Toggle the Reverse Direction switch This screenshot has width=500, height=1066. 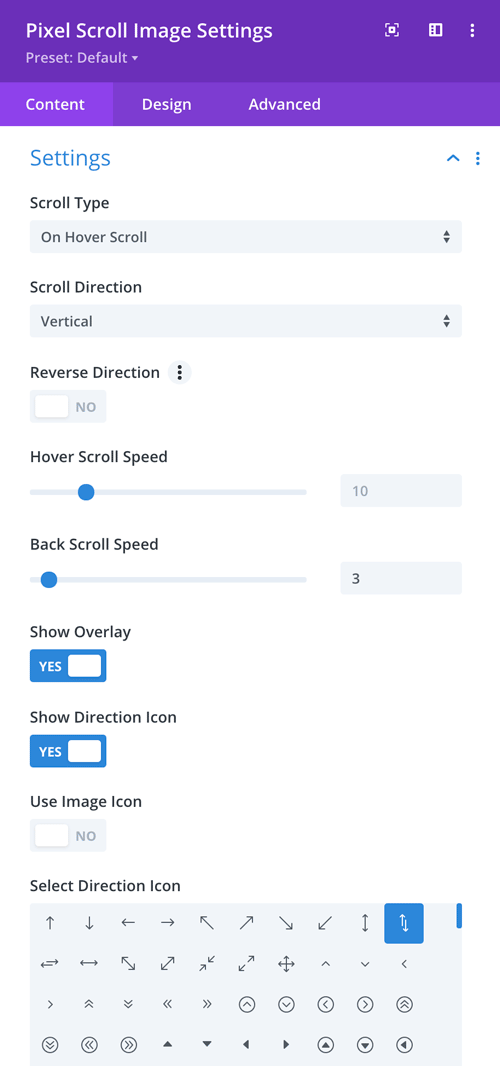(68, 407)
